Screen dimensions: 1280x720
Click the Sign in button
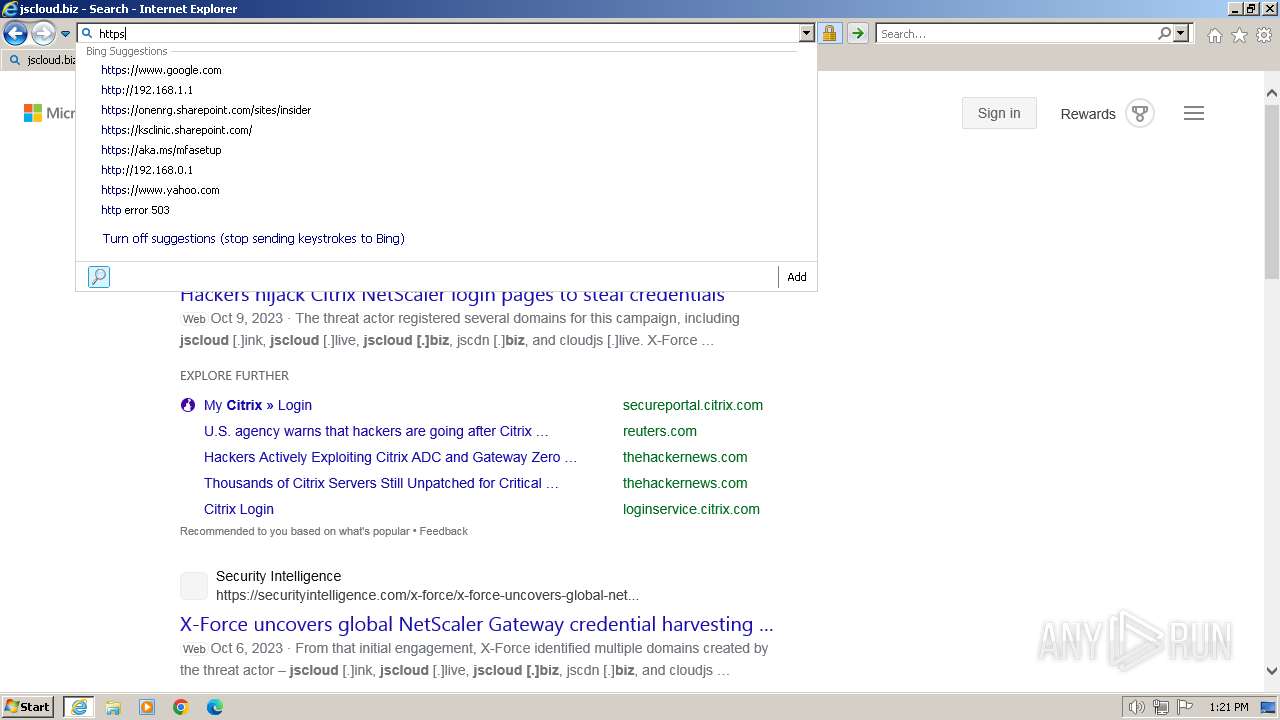click(999, 113)
